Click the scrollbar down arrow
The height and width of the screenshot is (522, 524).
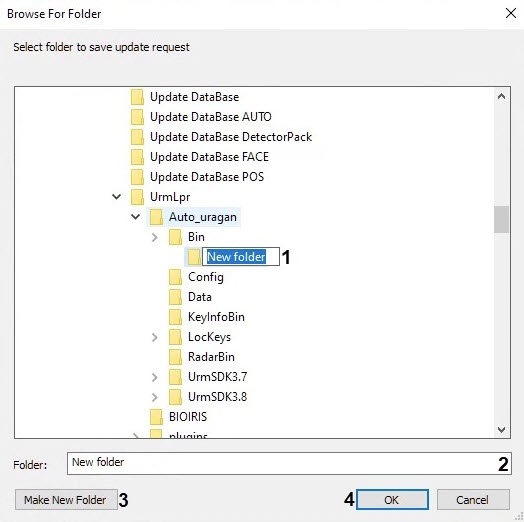click(501, 430)
